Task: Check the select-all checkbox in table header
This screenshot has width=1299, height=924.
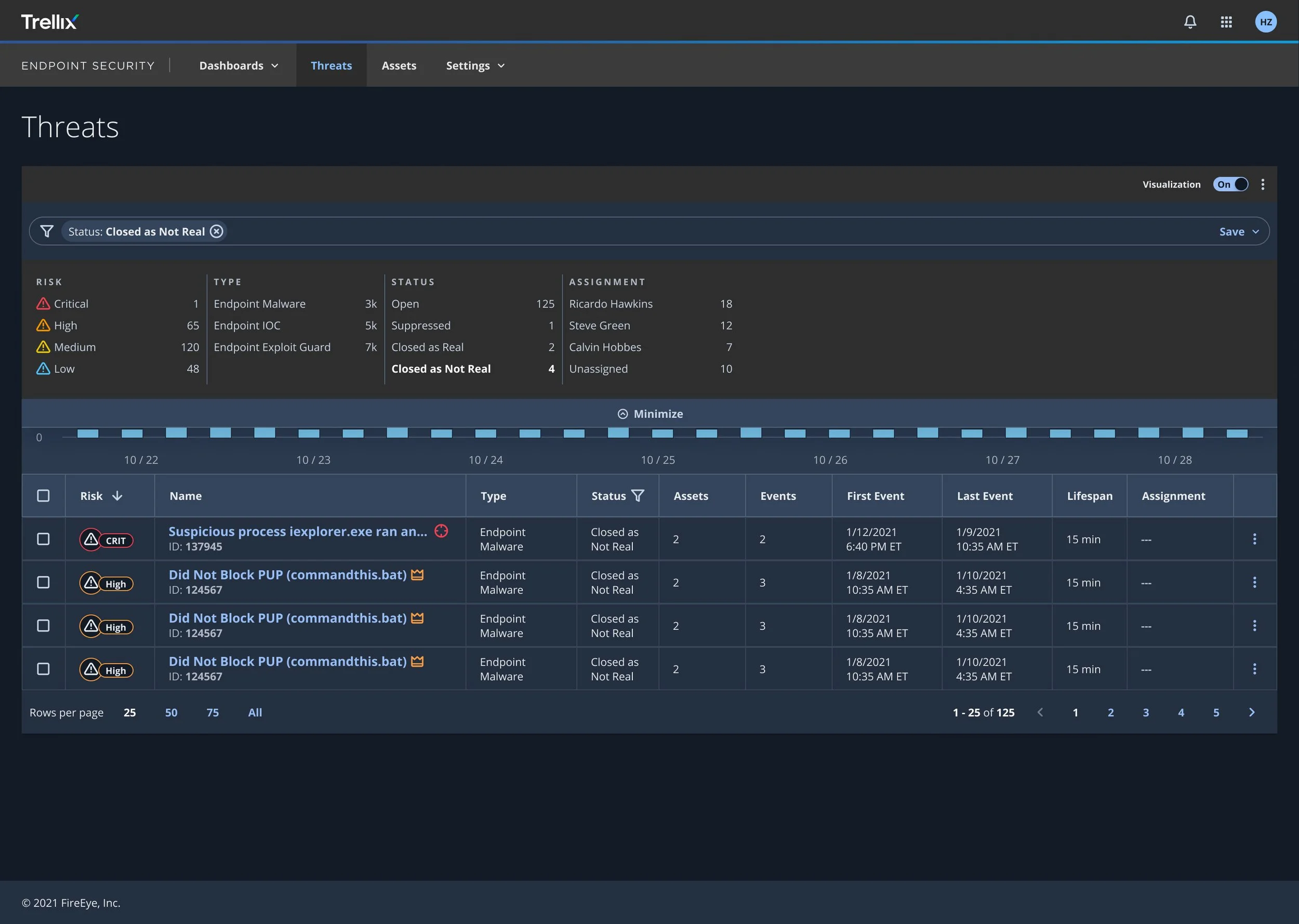Action: 43,496
